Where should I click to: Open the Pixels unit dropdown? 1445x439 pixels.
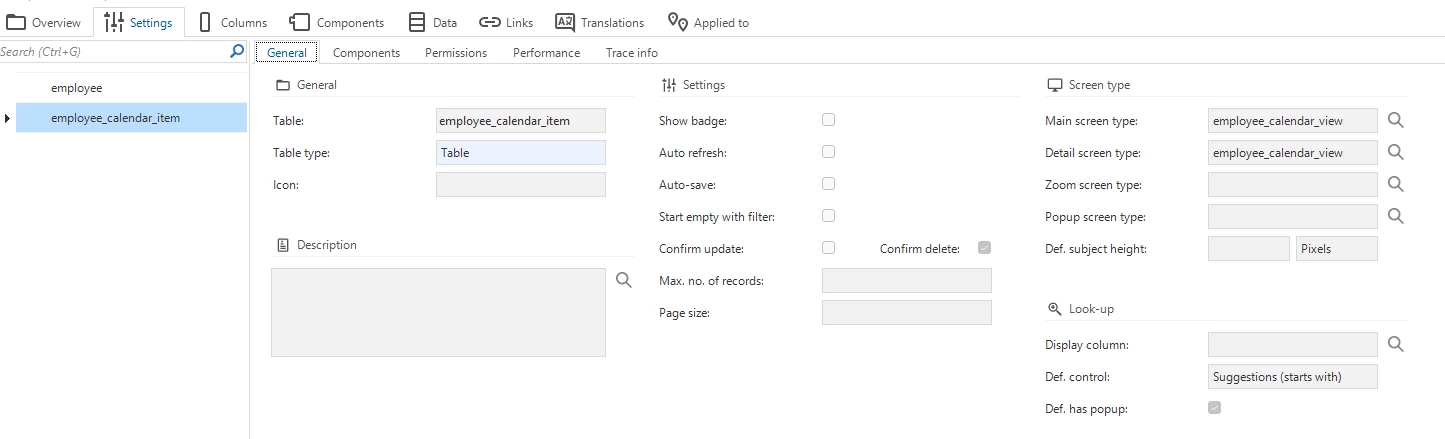1336,249
